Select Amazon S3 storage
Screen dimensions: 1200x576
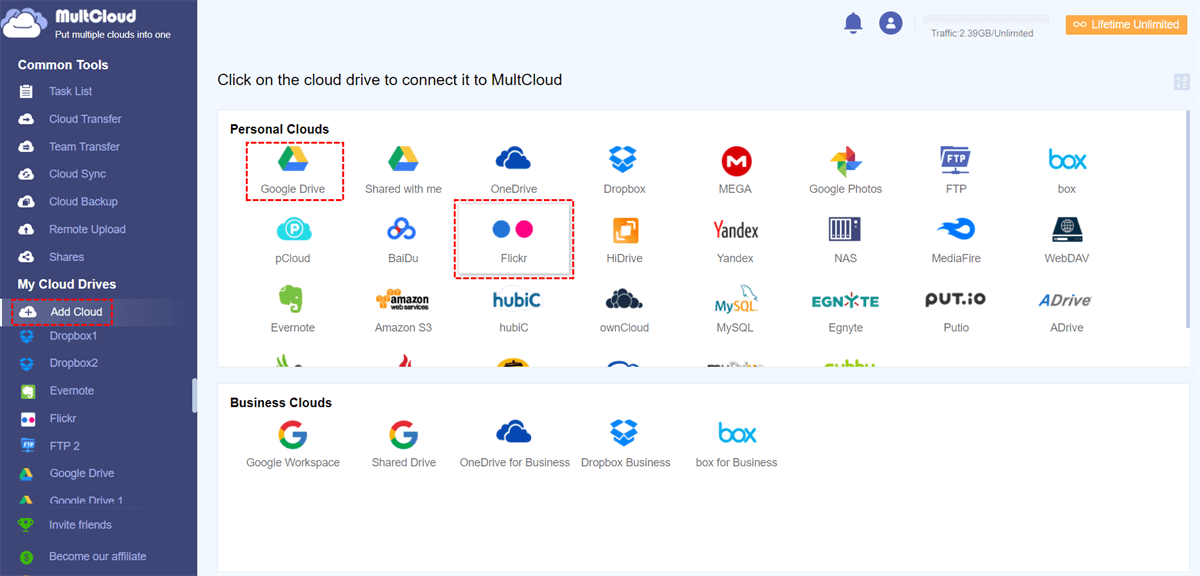pos(403,309)
